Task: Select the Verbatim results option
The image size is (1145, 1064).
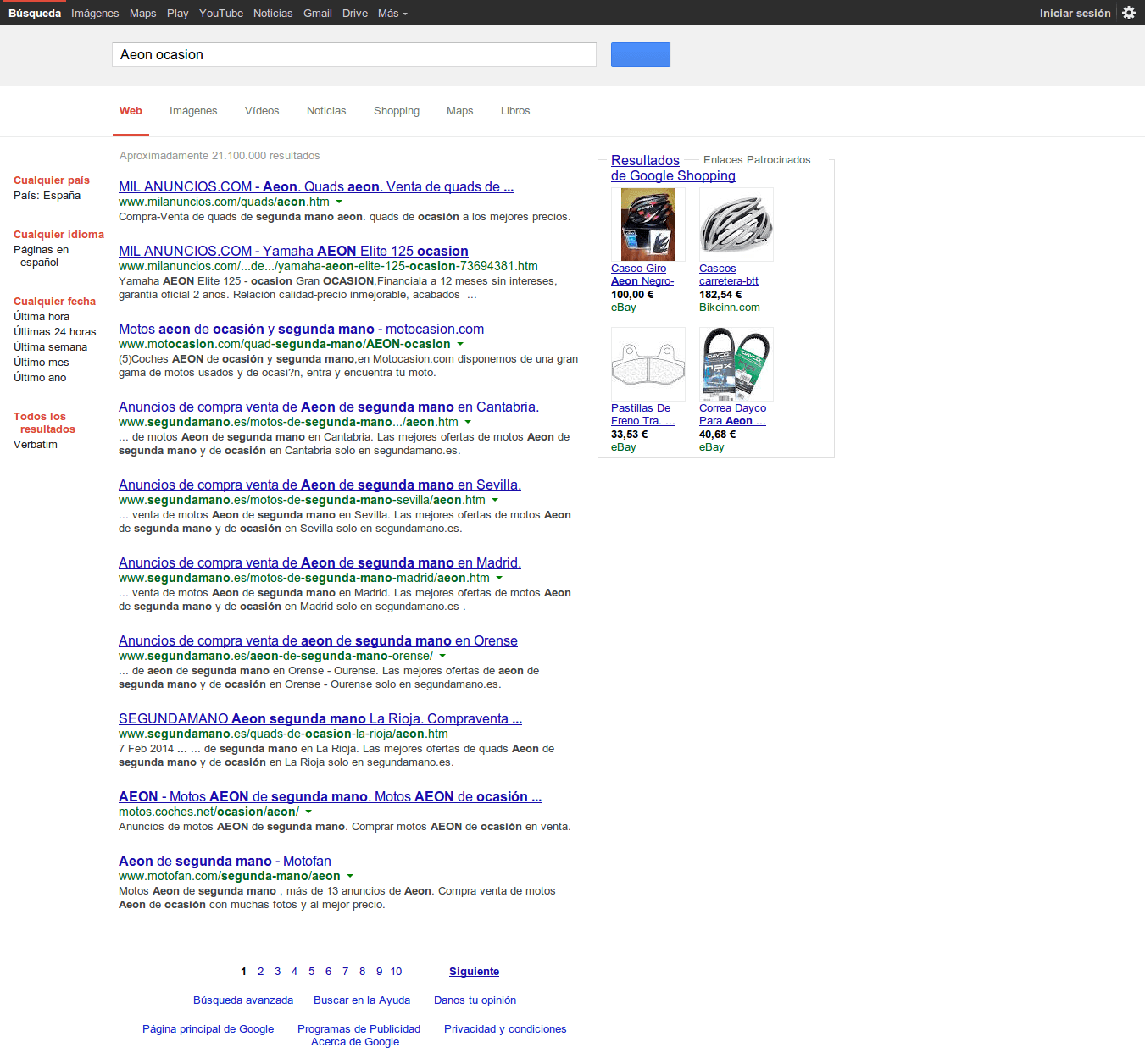Action: click(x=36, y=445)
